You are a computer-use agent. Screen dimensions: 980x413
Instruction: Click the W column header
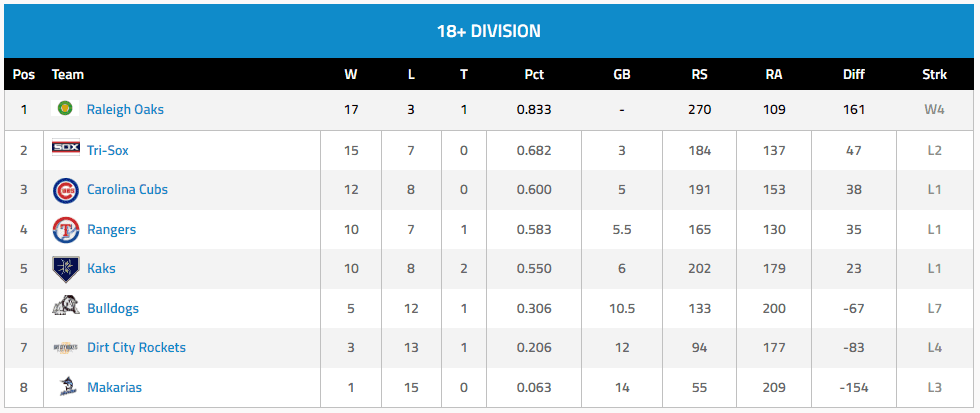(350, 74)
